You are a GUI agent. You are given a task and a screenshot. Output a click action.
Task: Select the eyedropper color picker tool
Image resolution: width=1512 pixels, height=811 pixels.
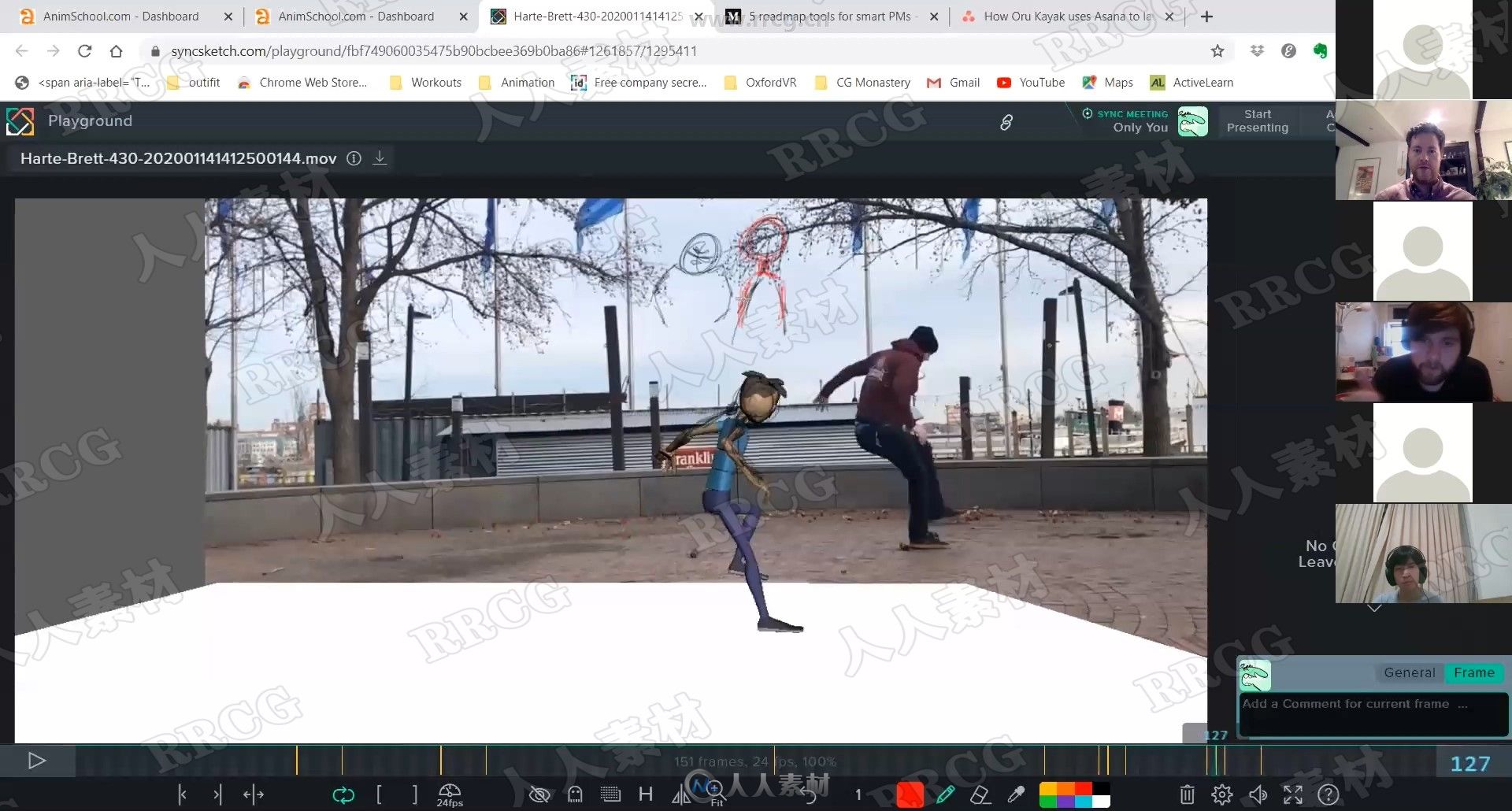coord(1017,795)
